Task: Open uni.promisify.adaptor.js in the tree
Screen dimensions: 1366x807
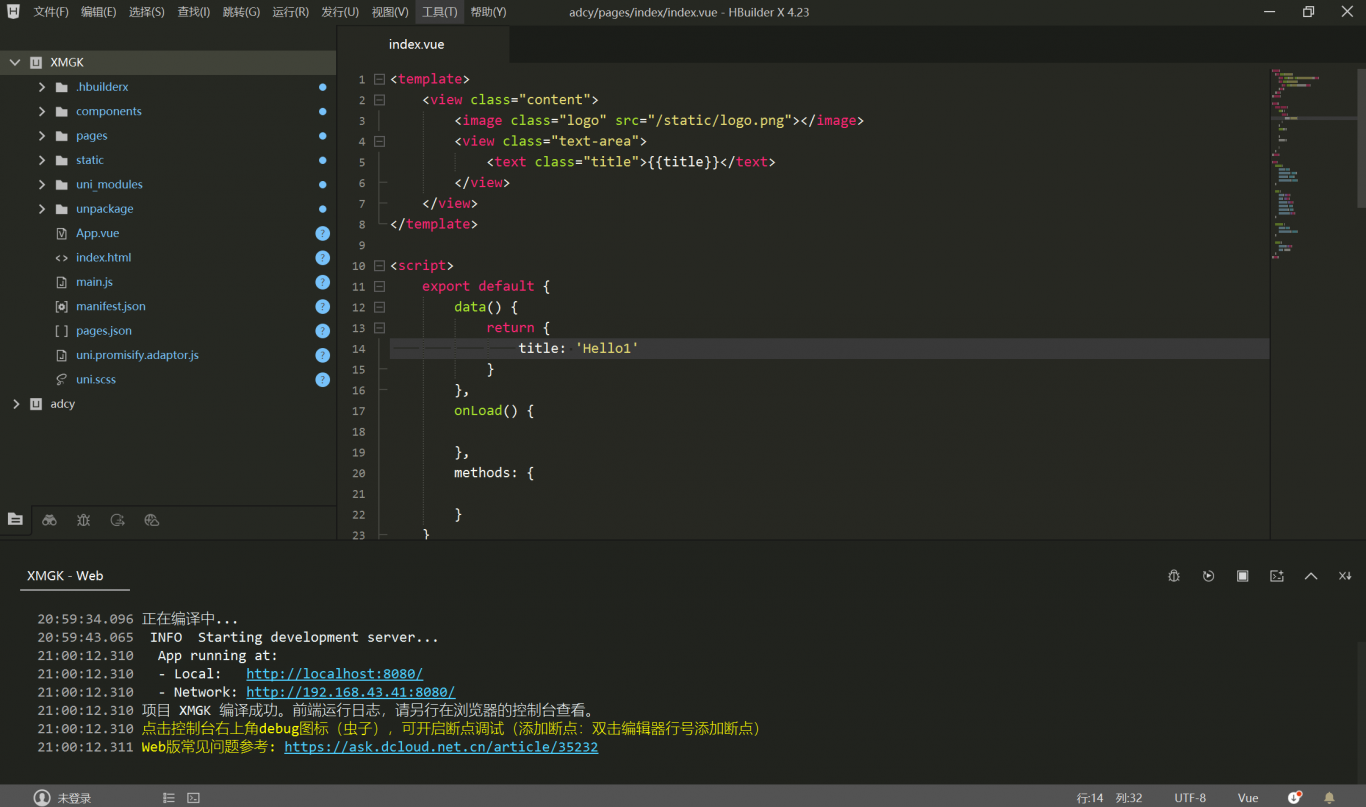Action: [x=137, y=355]
